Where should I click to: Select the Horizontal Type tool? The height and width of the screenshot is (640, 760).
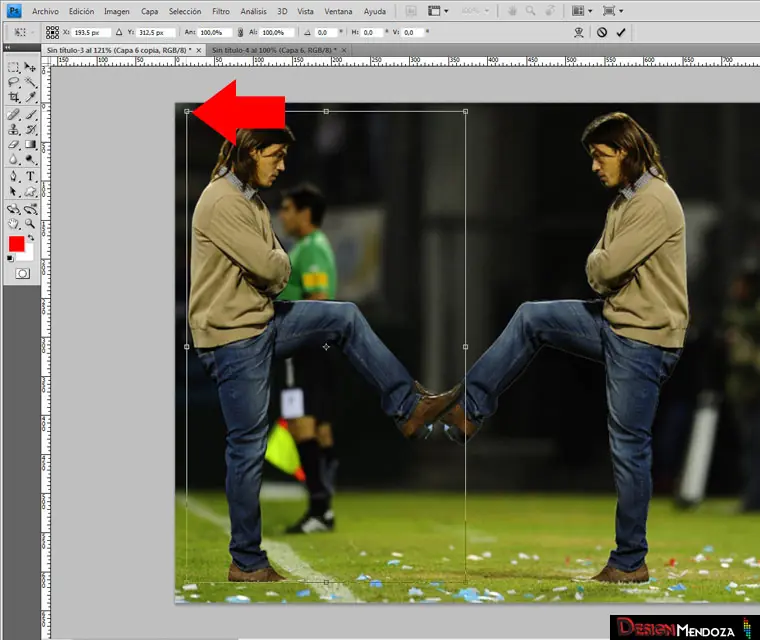tap(31, 176)
